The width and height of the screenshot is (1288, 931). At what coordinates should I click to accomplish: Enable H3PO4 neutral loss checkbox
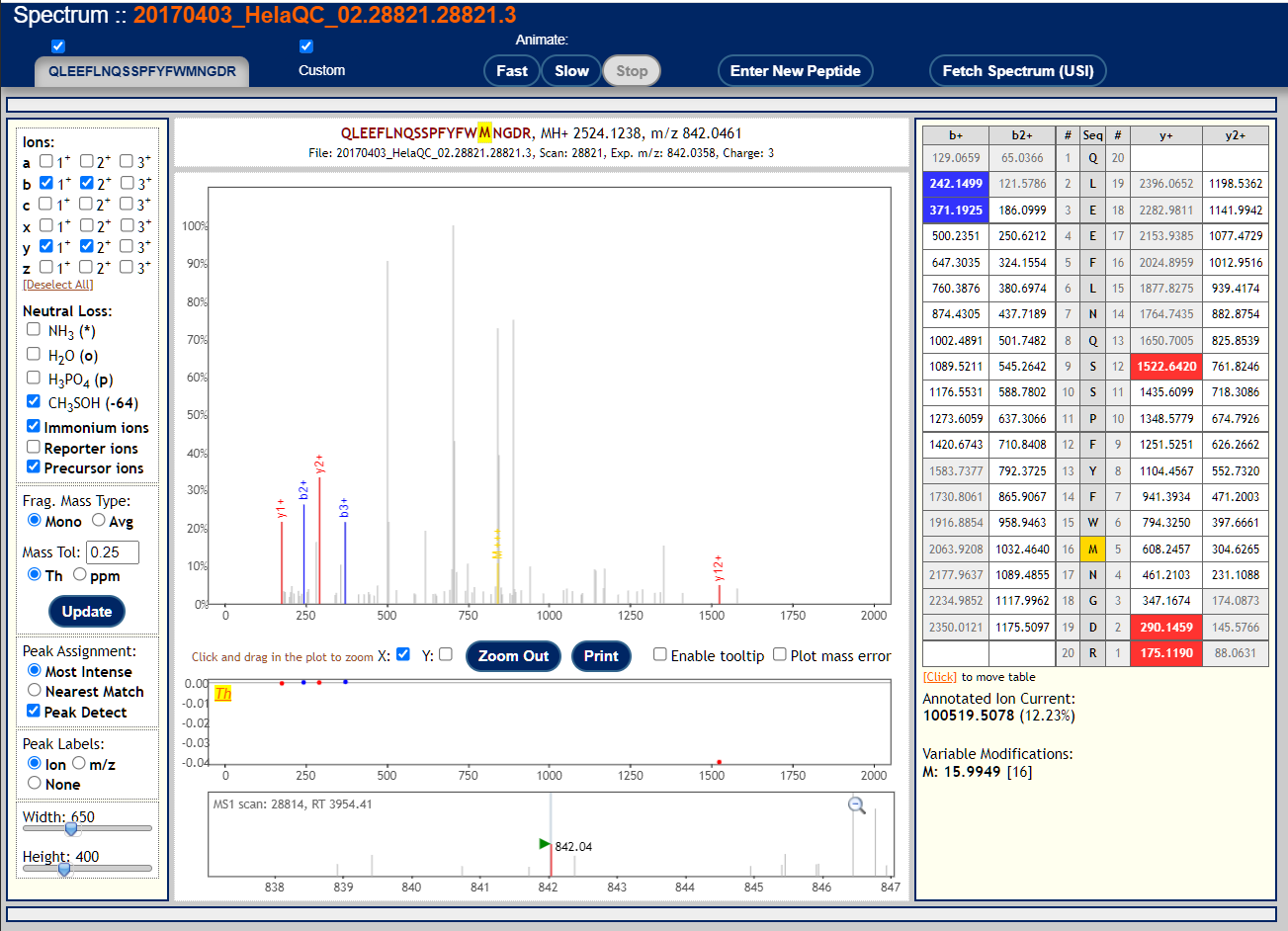[x=34, y=378]
